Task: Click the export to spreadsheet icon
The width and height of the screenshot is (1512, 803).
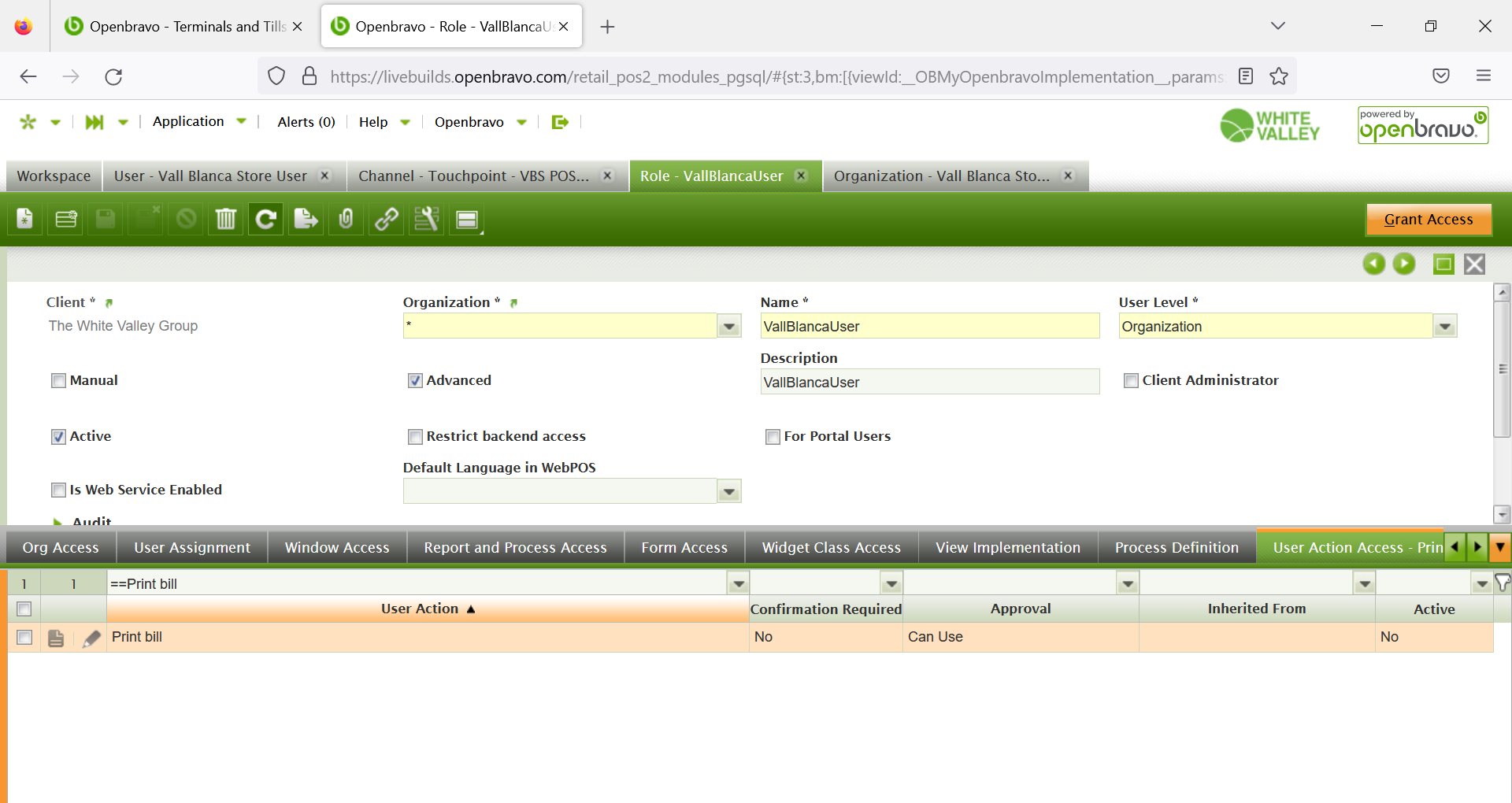Action: click(x=306, y=220)
